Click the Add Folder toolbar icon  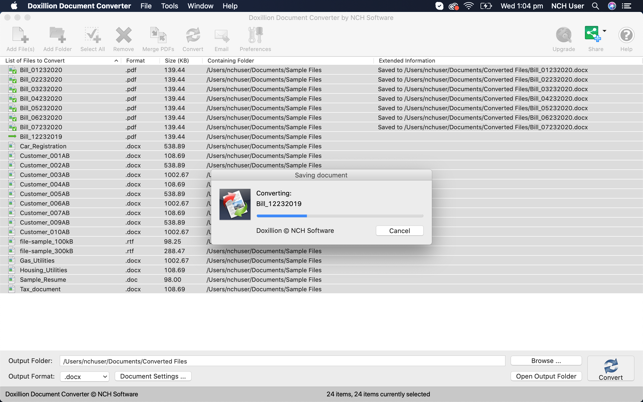[57, 35]
